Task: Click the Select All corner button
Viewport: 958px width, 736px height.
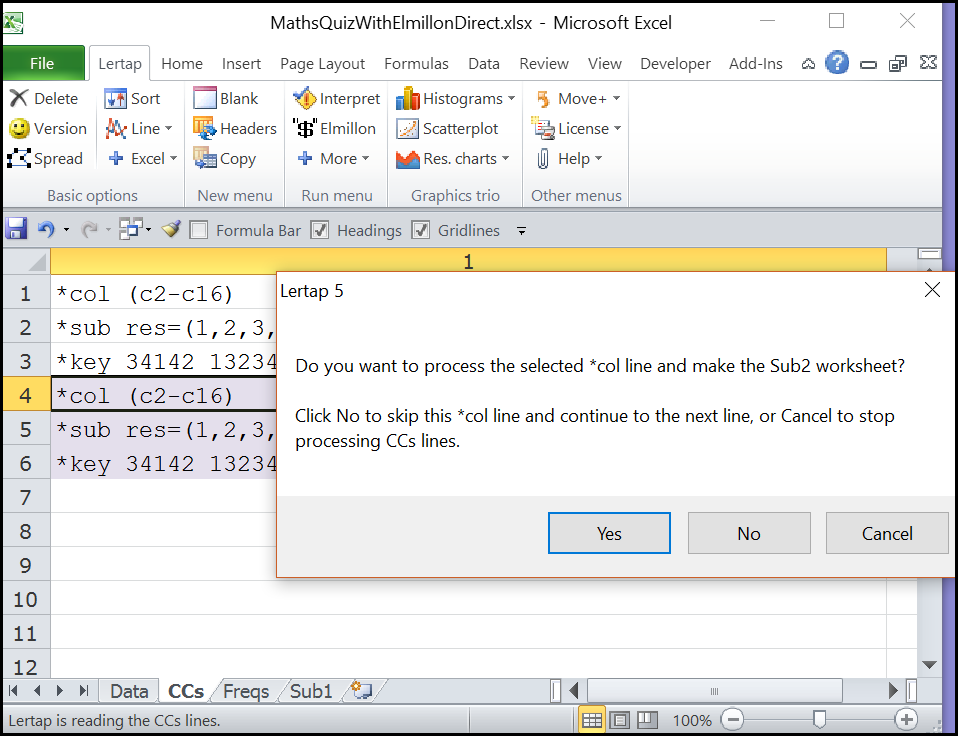Action: coord(26,261)
